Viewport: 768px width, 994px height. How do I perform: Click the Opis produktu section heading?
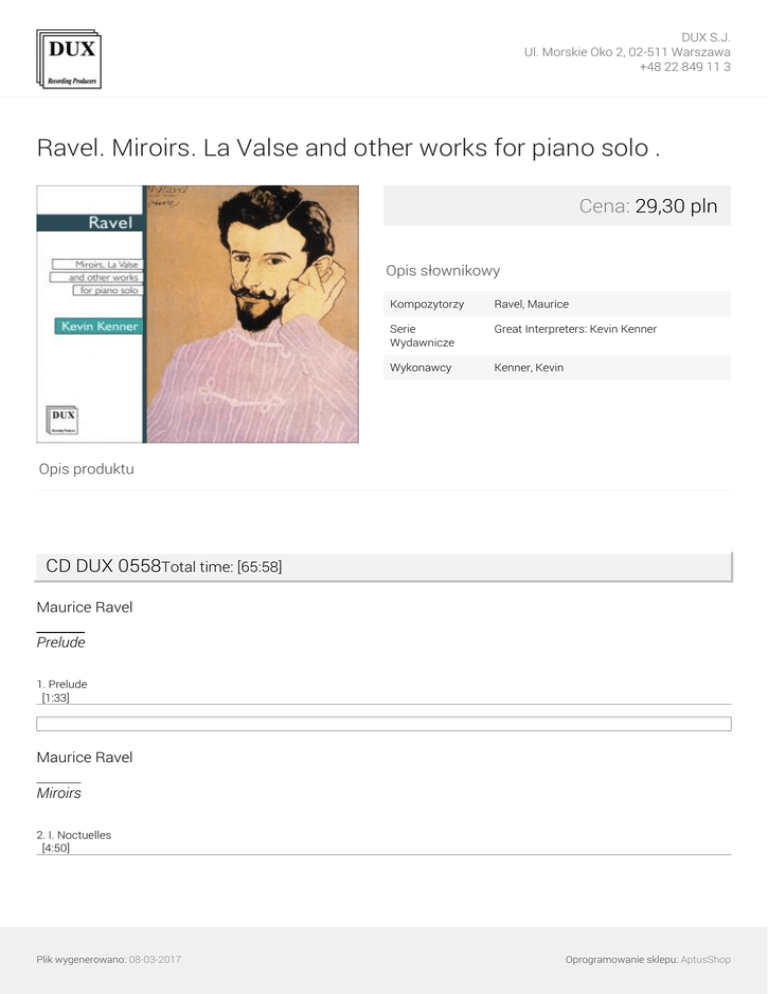pyautogui.click(x=86, y=468)
